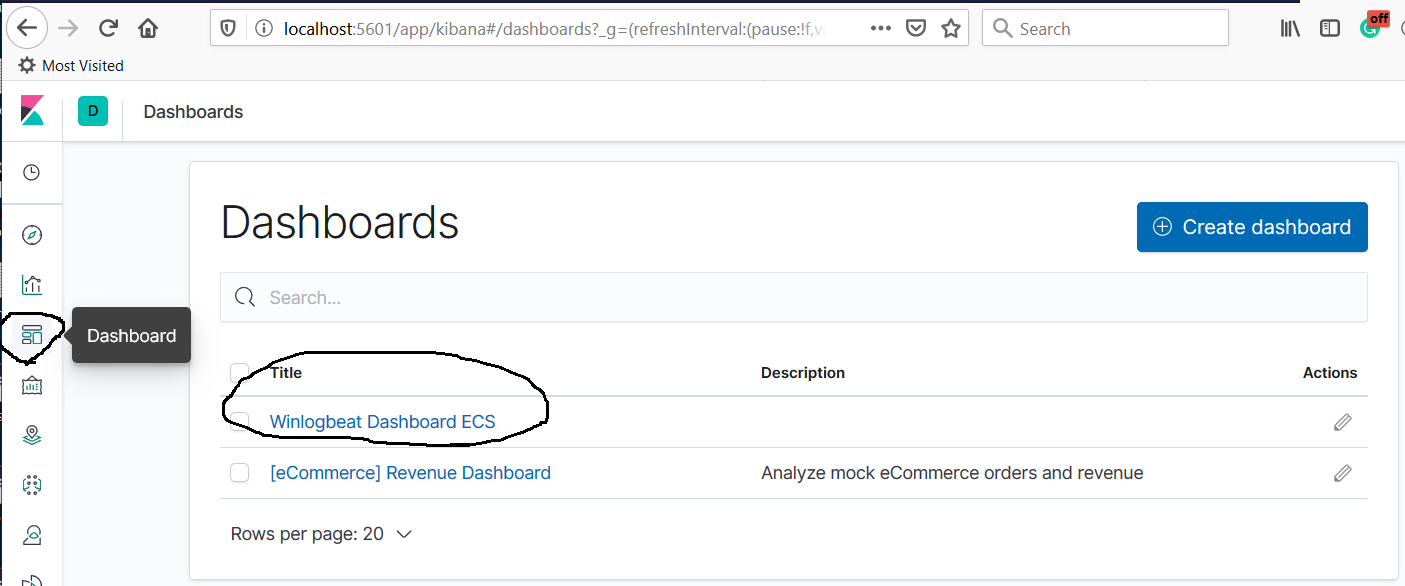Viewport: 1405px width, 586px height.
Task: Select all dashboards header checkbox
Action: (239, 373)
